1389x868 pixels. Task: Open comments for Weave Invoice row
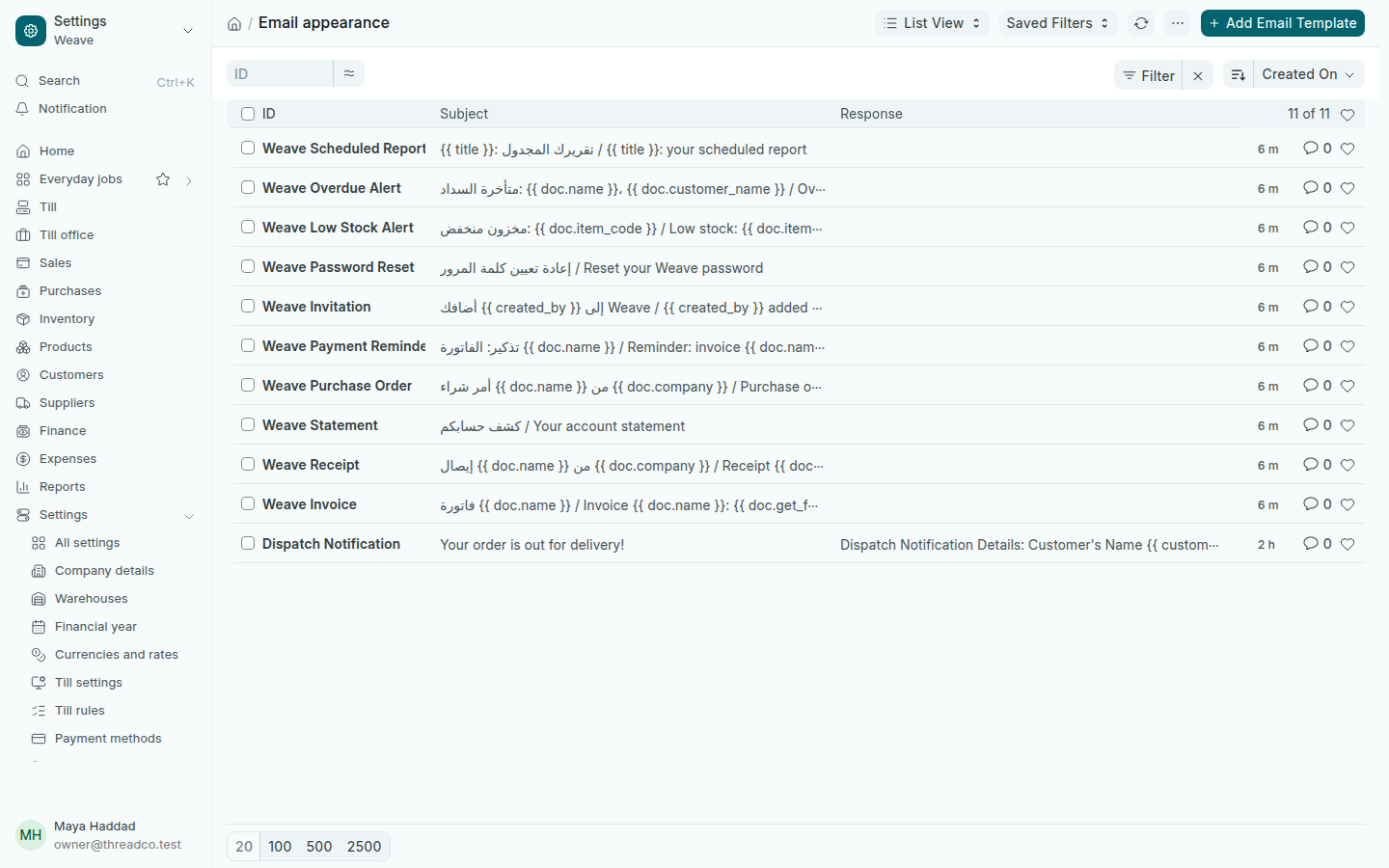[x=1317, y=504]
